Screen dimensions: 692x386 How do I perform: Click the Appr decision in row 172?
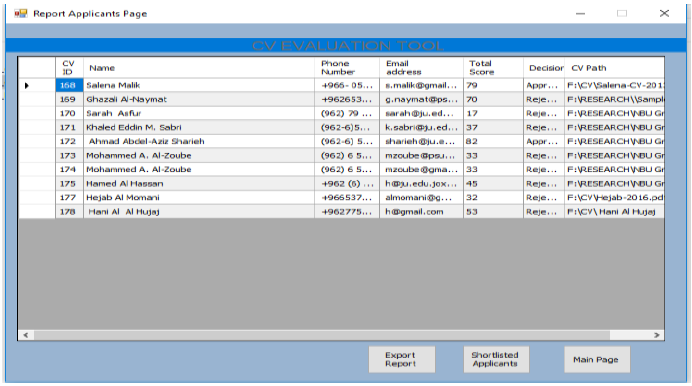point(544,142)
